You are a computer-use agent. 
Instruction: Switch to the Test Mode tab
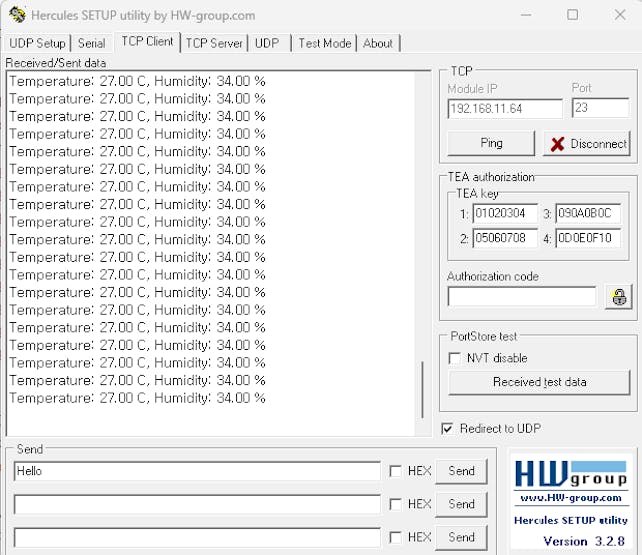[x=325, y=43]
